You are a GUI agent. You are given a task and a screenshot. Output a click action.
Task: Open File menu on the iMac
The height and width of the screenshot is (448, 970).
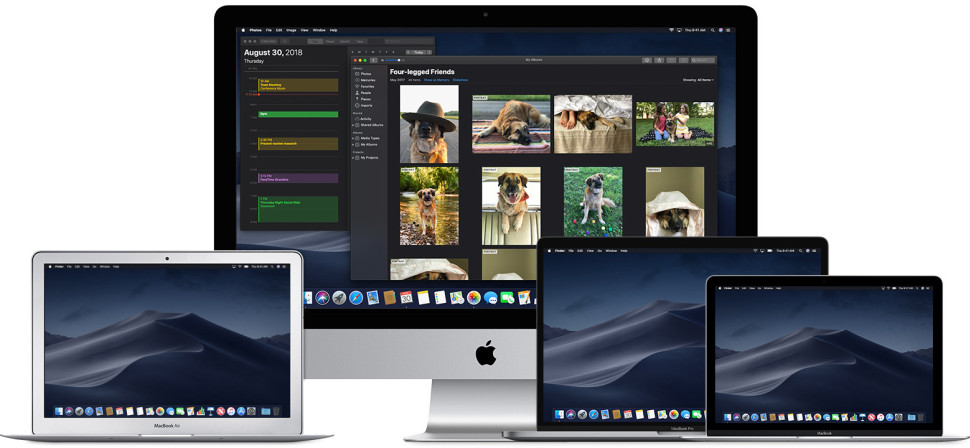268,30
